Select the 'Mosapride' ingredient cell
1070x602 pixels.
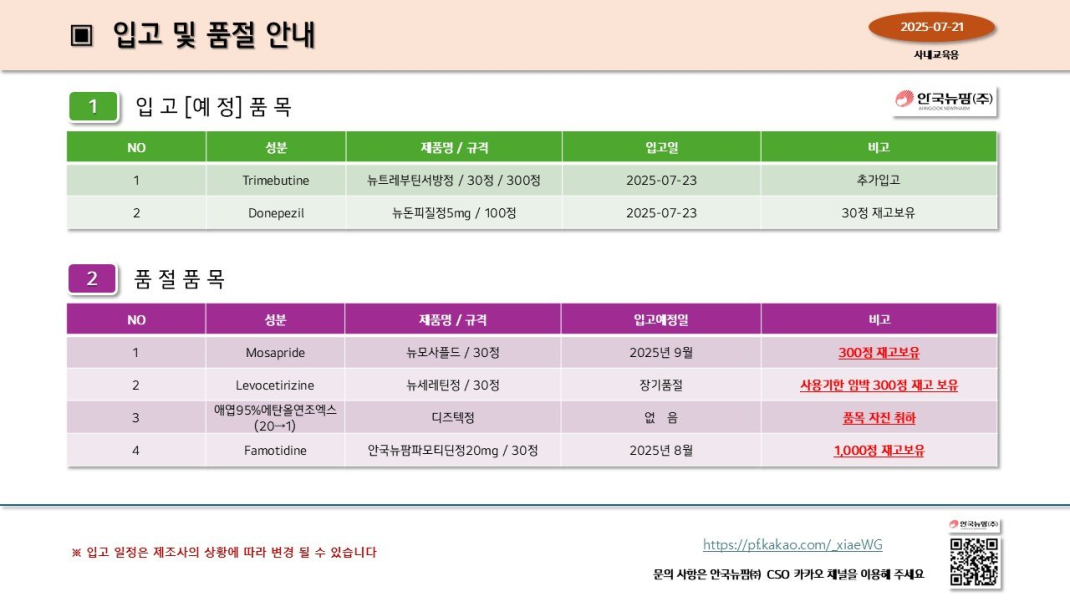click(275, 352)
